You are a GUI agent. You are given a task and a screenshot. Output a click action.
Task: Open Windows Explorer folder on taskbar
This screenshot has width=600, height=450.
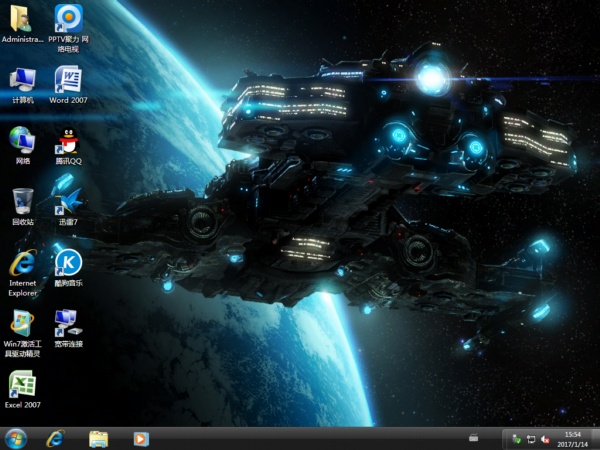(98, 439)
